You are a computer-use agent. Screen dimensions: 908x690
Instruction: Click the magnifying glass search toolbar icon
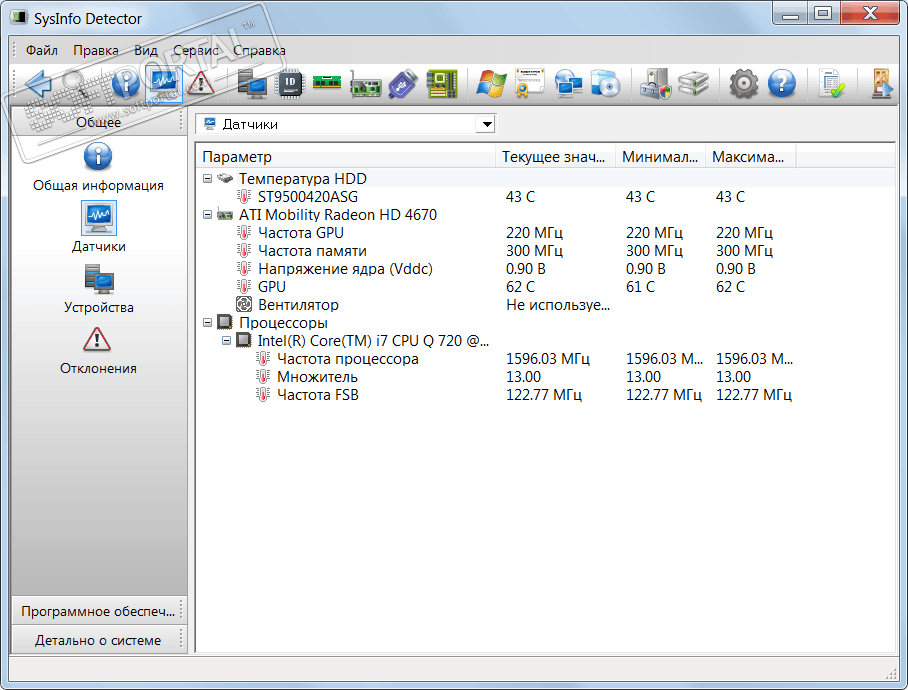click(76, 85)
